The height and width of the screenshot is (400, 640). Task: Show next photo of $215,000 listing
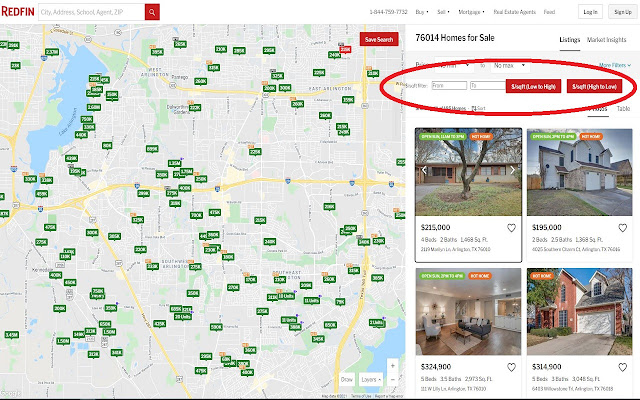pos(513,170)
